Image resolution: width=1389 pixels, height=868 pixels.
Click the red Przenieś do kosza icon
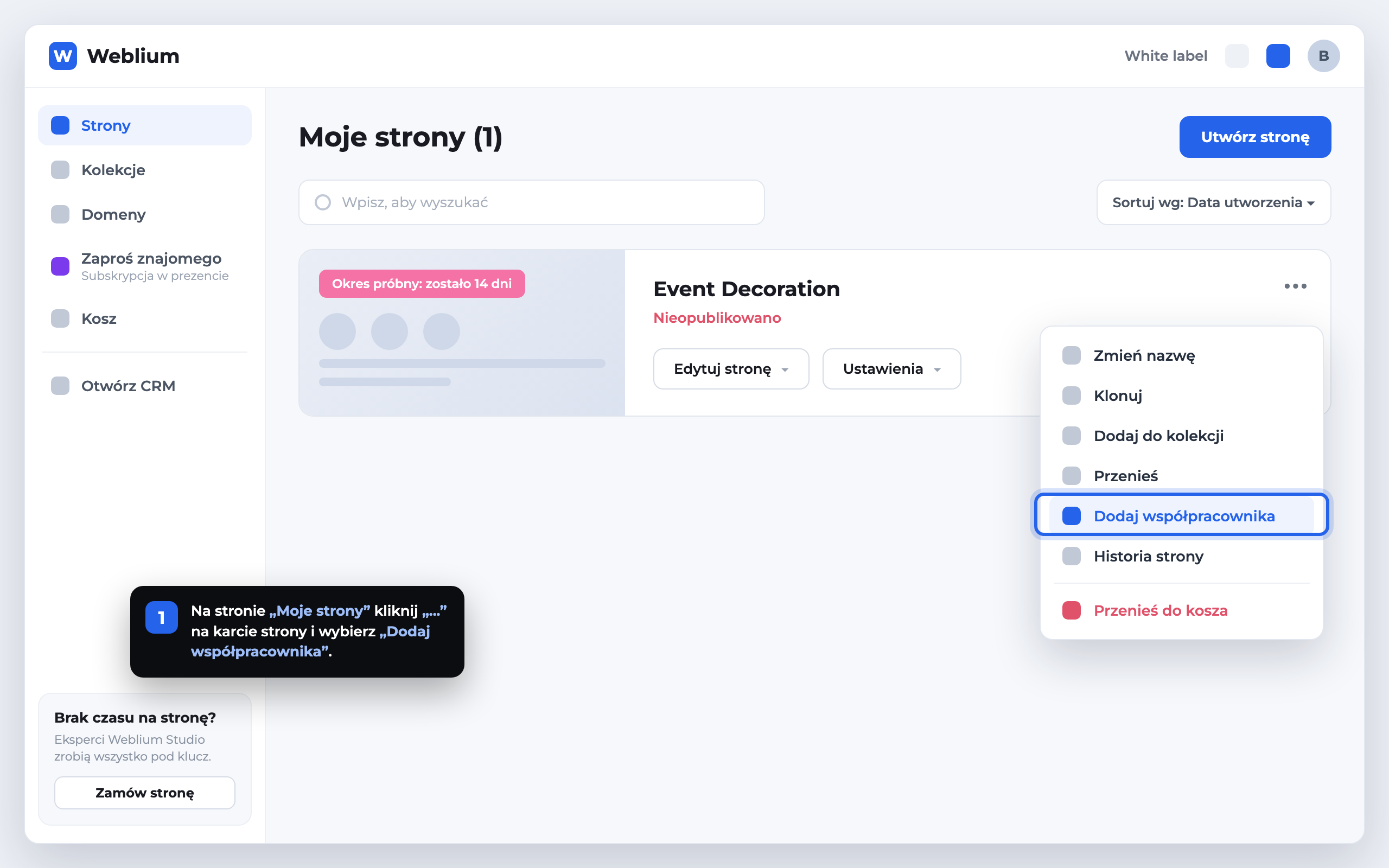coord(1072,610)
